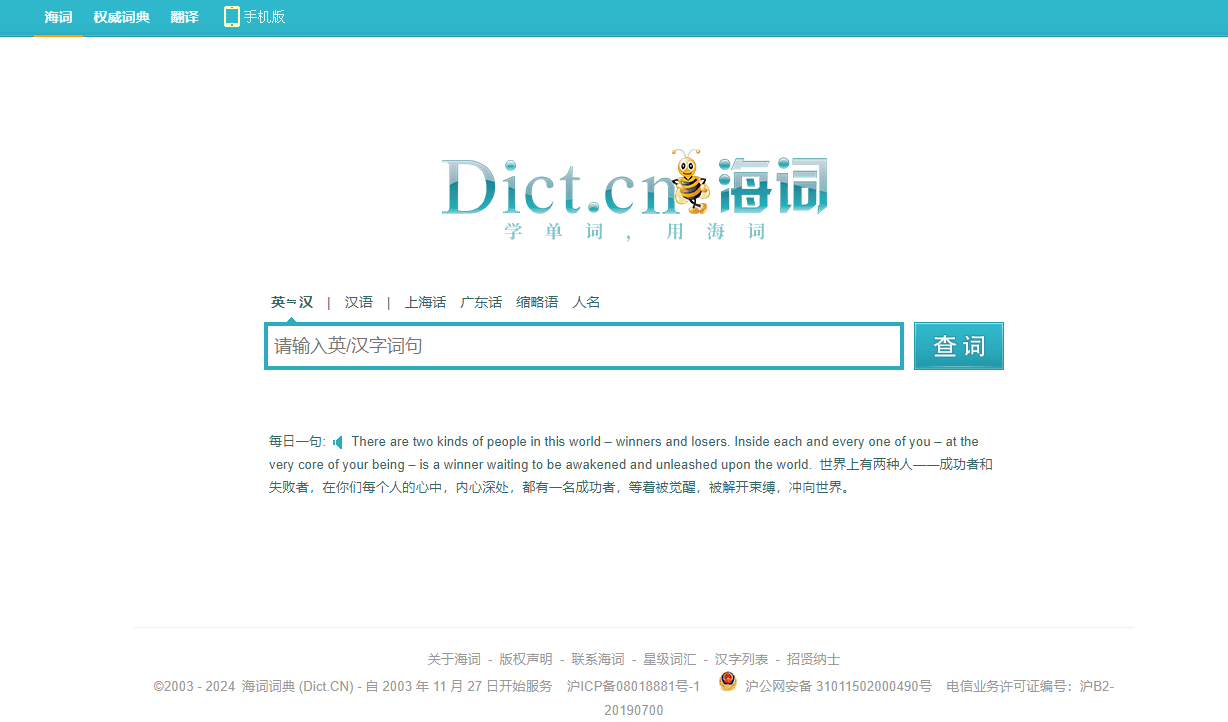1228x722 pixels.
Task: Go to 翻译 in the top navigation
Action: pos(184,17)
